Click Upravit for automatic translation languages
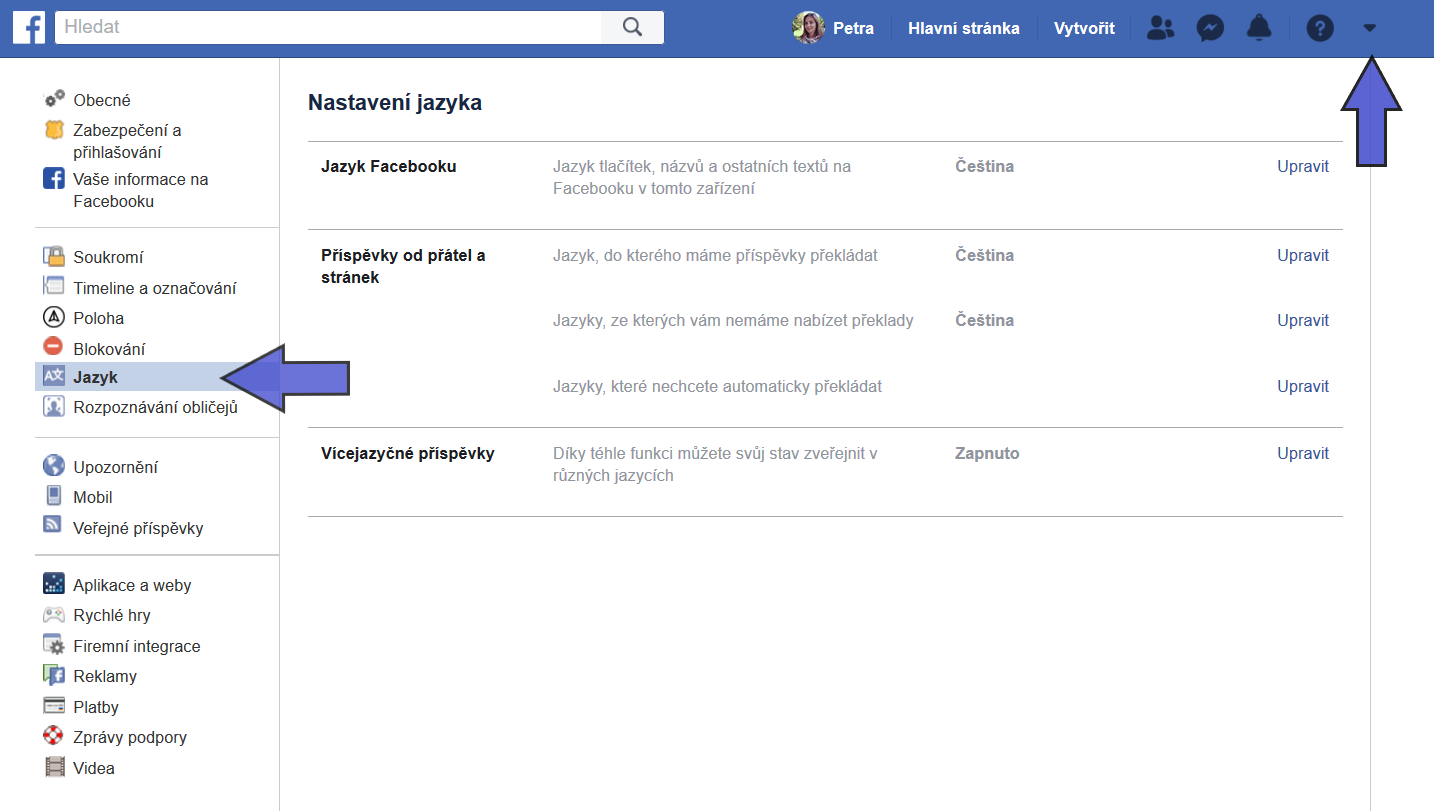The height and width of the screenshot is (811, 1434). pyautogui.click(x=1302, y=387)
